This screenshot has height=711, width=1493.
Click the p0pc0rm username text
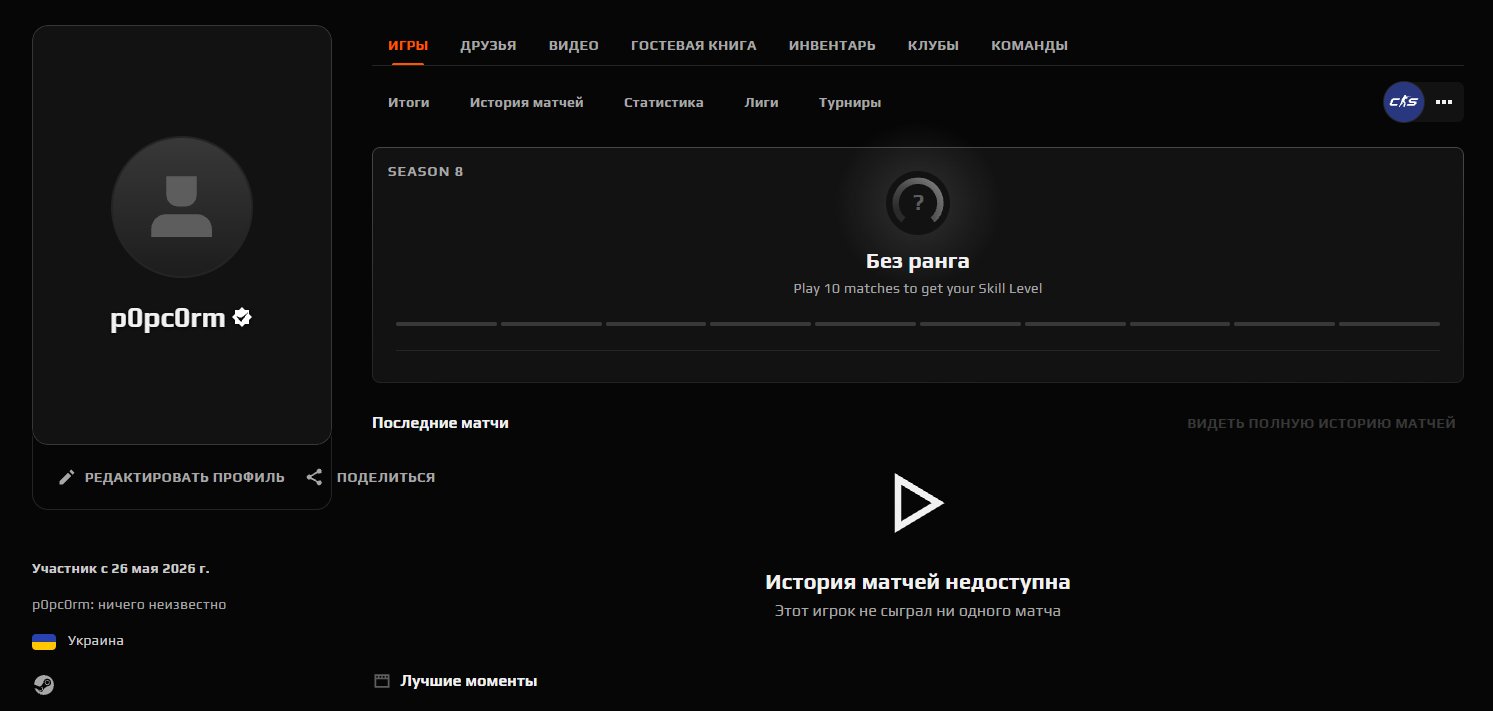pyautogui.click(x=169, y=318)
